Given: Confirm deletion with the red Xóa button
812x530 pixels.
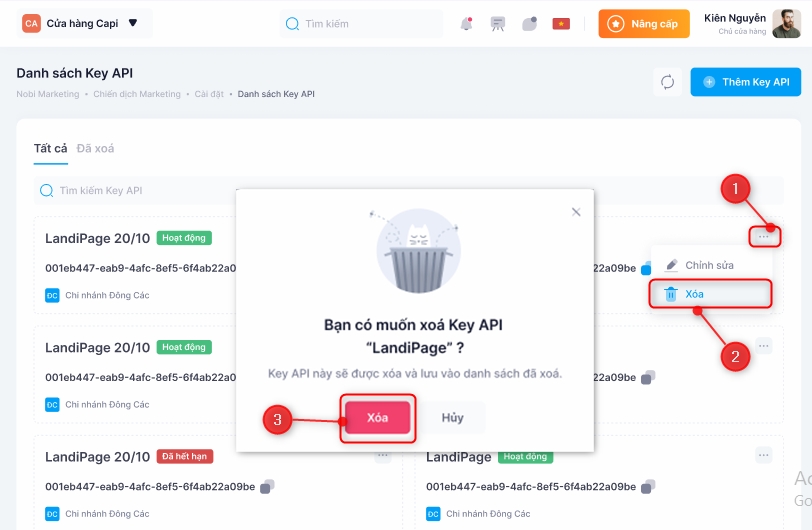Looking at the screenshot, I should coord(378,418).
